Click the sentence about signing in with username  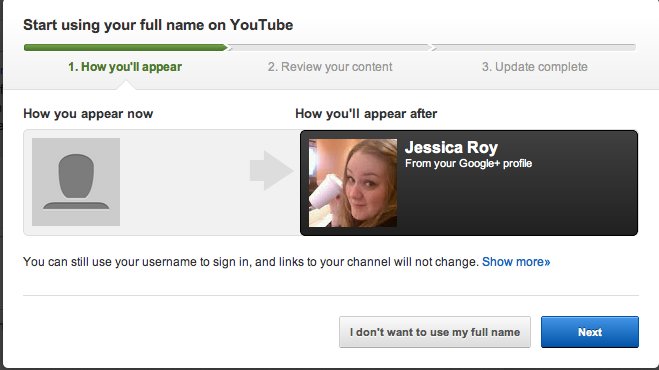coord(251,262)
